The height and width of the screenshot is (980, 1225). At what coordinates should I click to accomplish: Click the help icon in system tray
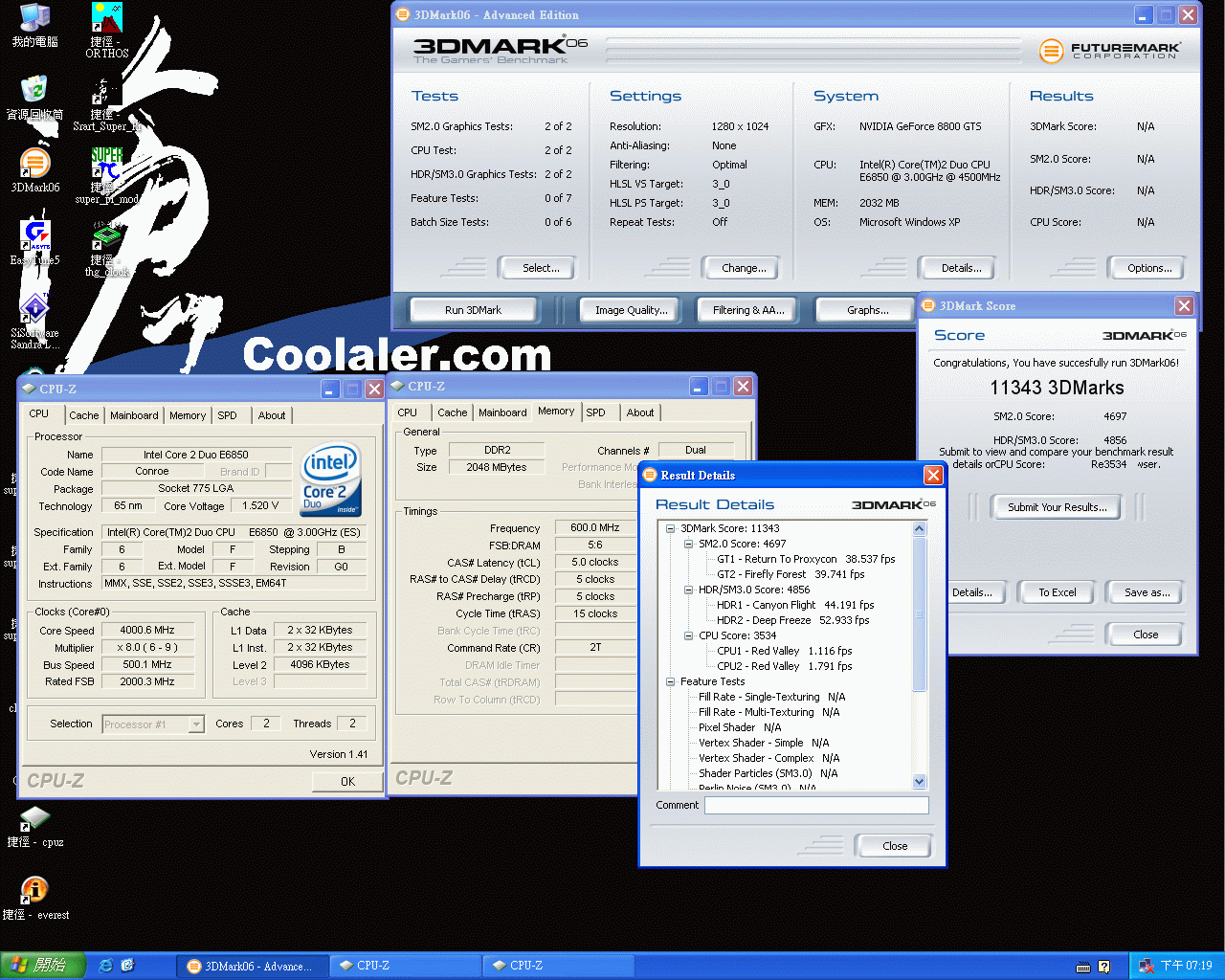tap(1103, 967)
